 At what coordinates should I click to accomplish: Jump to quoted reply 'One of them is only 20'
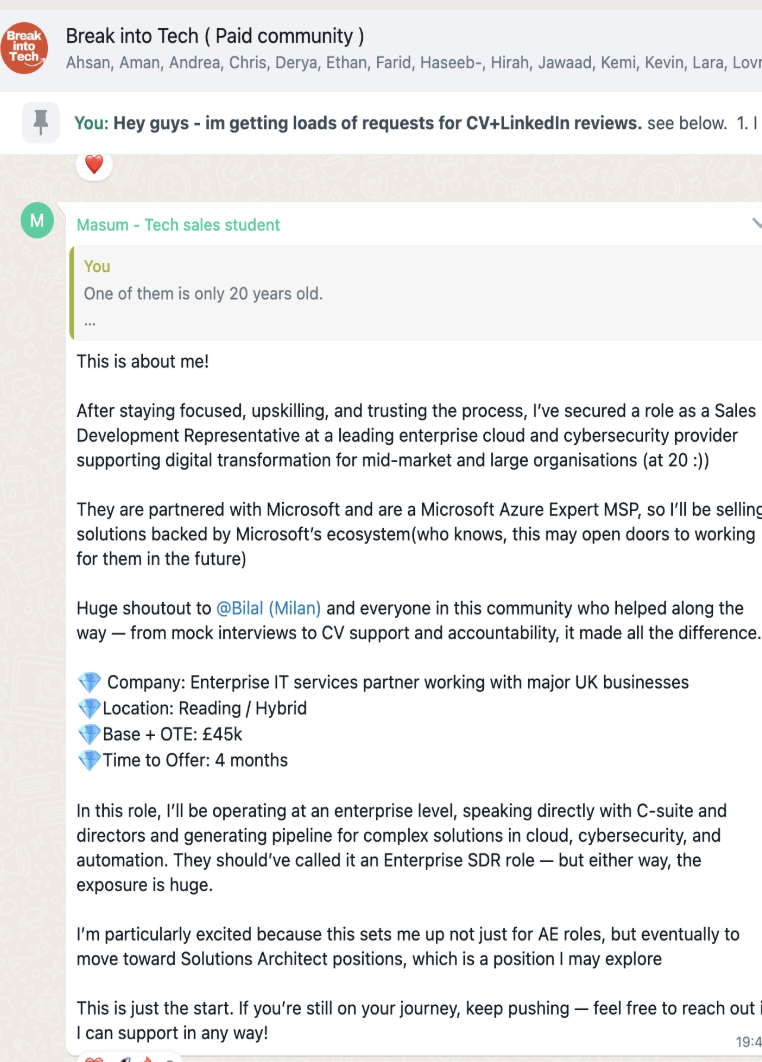pyautogui.click(x=416, y=293)
